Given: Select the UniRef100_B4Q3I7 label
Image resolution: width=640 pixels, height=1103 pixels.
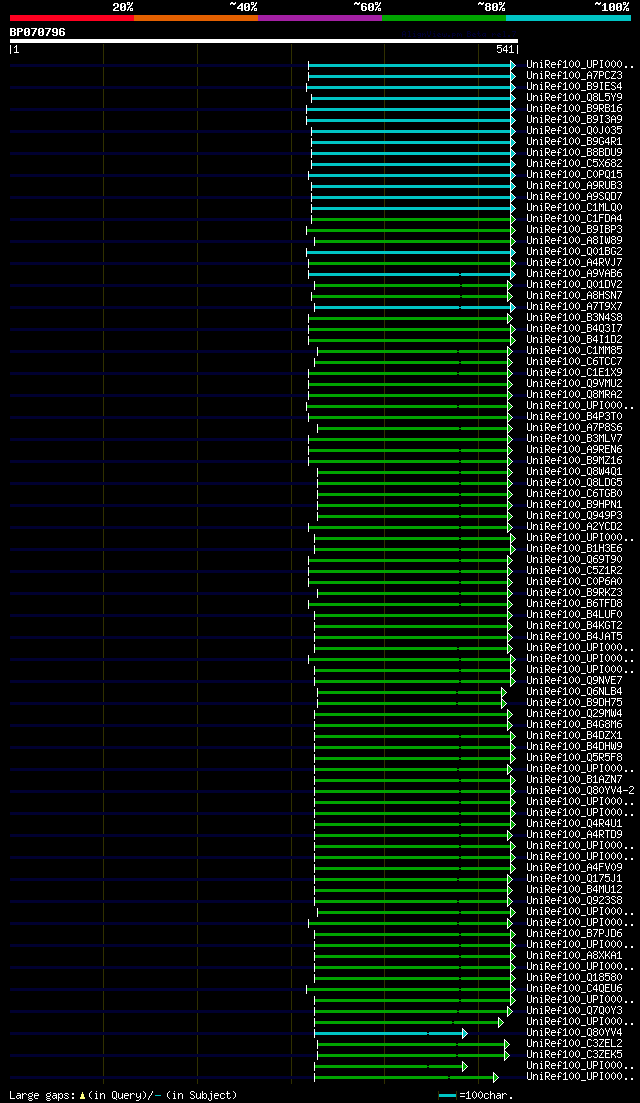Looking at the screenshot, I should [x=574, y=329].
